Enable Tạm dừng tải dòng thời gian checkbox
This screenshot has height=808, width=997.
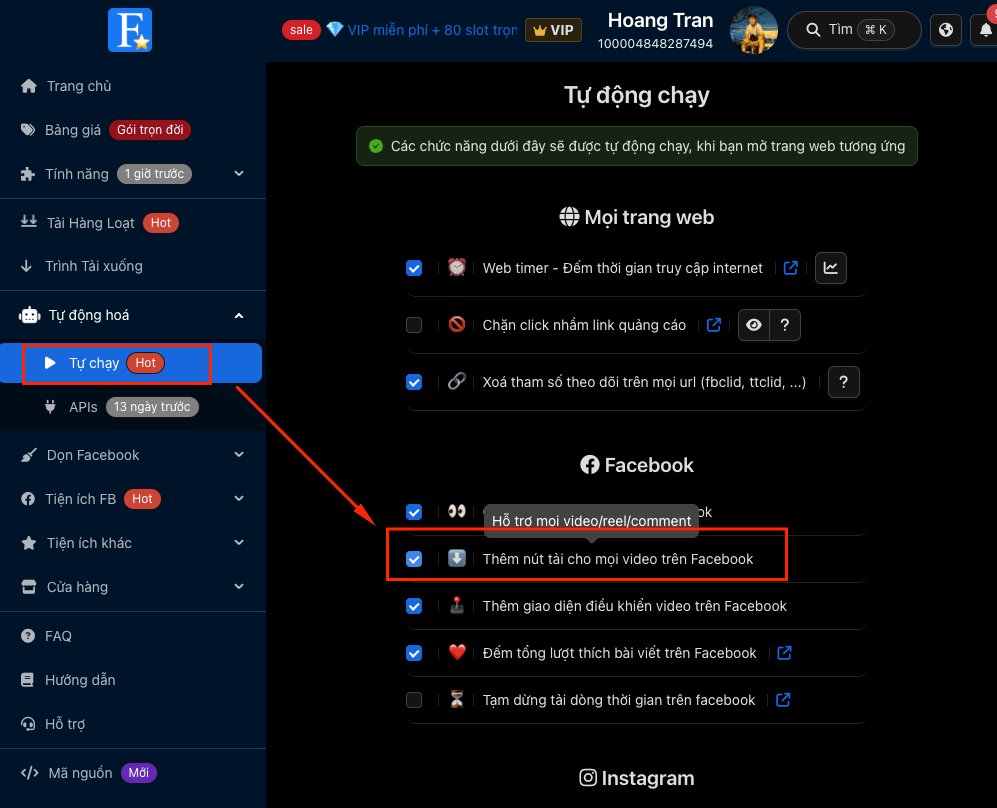(x=414, y=700)
